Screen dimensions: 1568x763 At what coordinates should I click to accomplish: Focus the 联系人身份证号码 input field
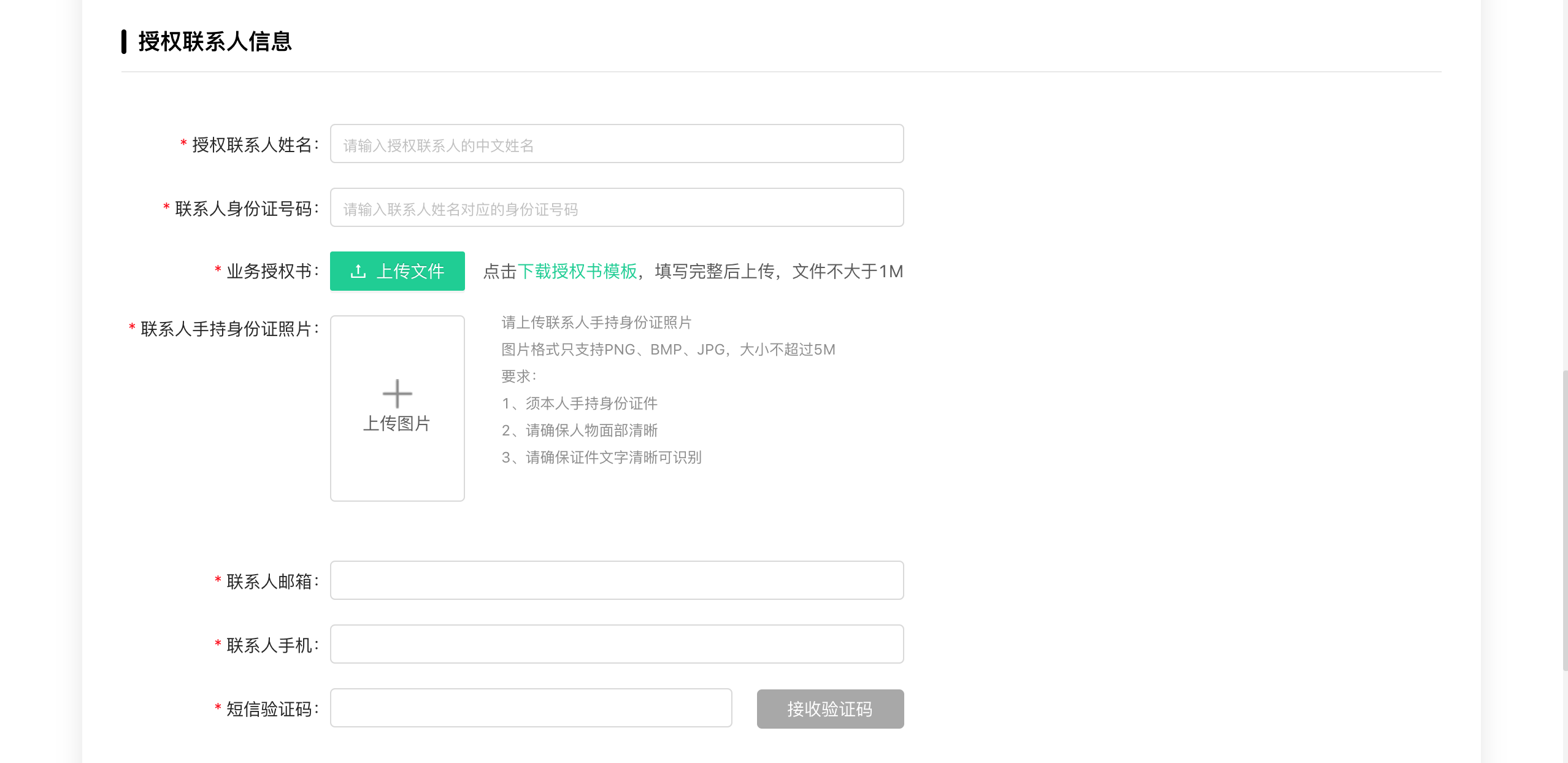click(617, 208)
